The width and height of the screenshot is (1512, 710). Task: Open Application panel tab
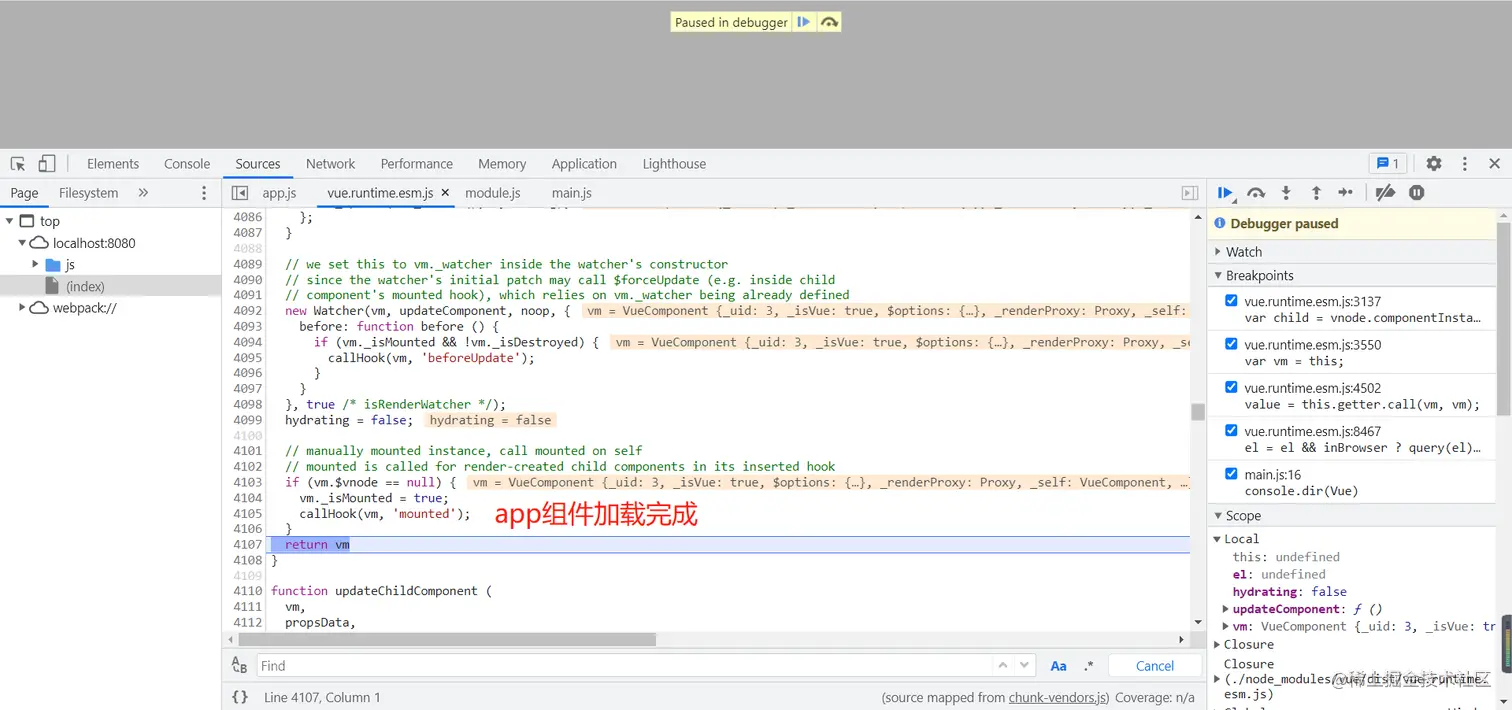(584, 164)
